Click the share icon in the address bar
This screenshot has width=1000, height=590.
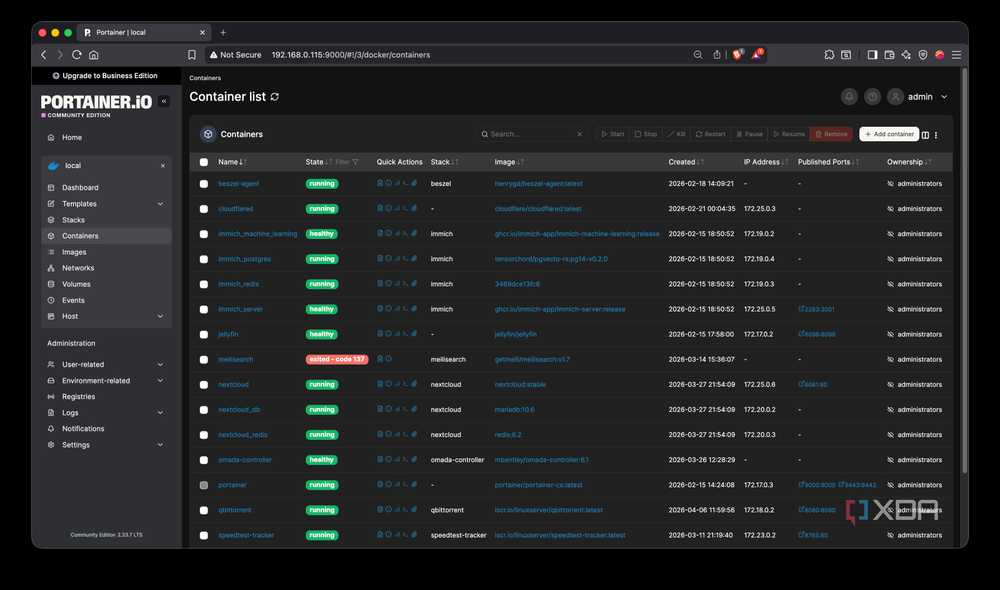[716, 55]
